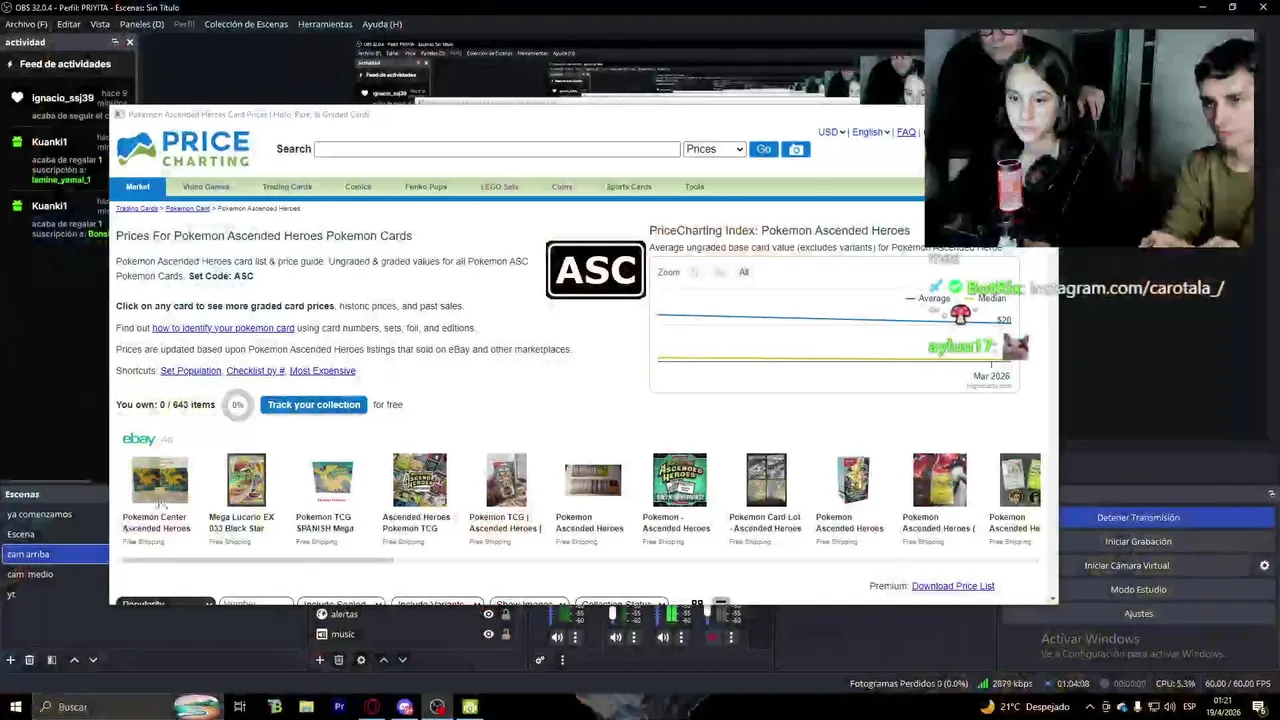The image size is (1280, 720).
Task: Open Opera browser from the taskbar
Action: [372, 707]
